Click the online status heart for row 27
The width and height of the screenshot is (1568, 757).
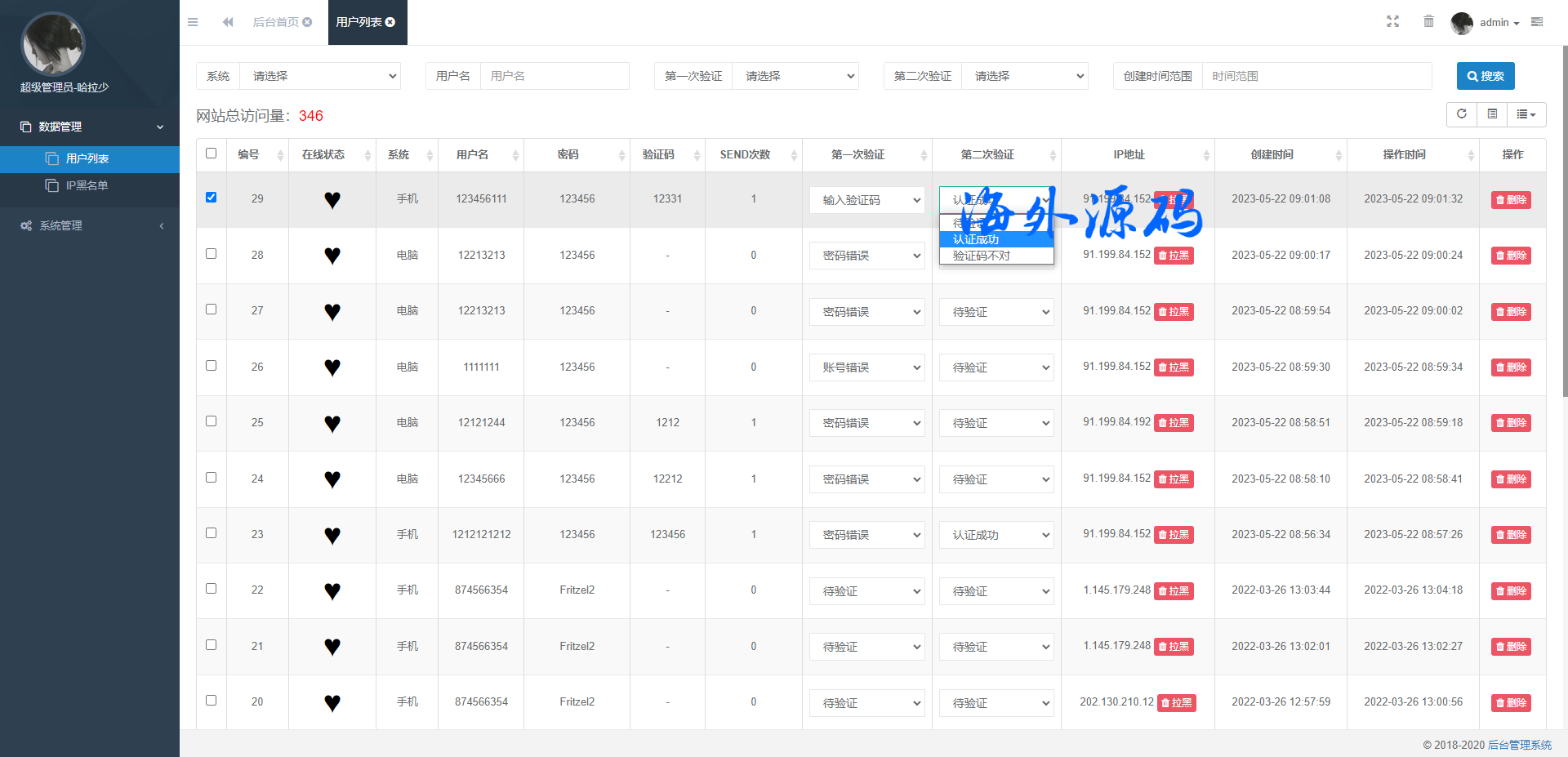(332, 312)
